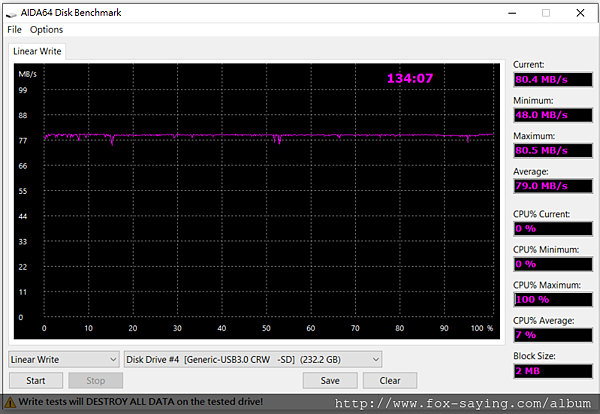Image resolution: width=600 pixels, height=414 pixels.
Task: Click the Block Size field showing 2 MB
Action: [x=553, y=371]
